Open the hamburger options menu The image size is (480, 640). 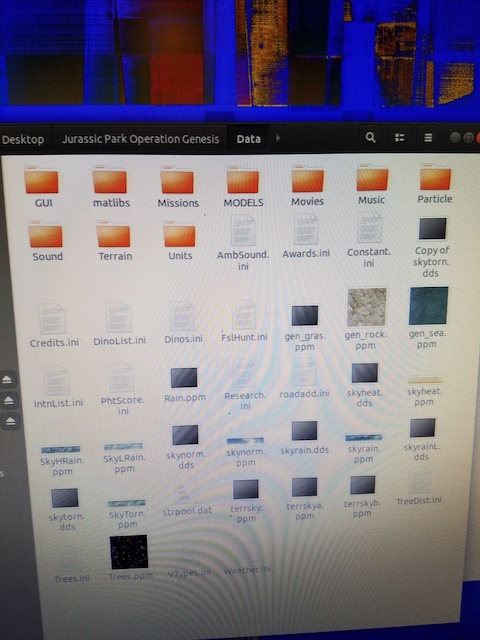click(x=428, y=138)
